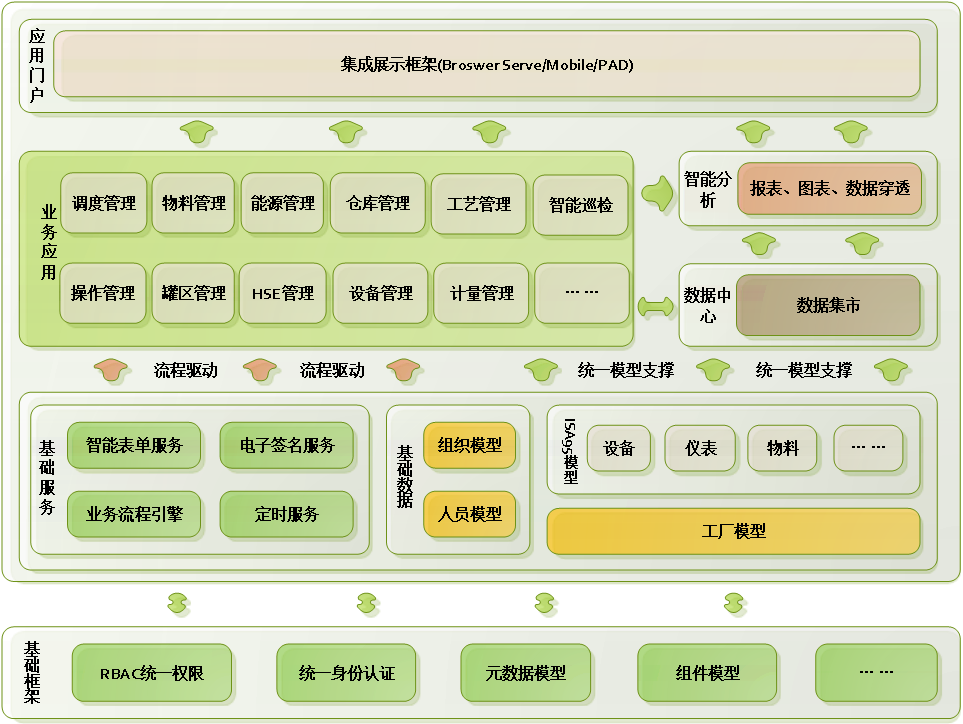Click the orange arrow between the 流程驱动 labels
963x724 pixels.
[260, 370]
